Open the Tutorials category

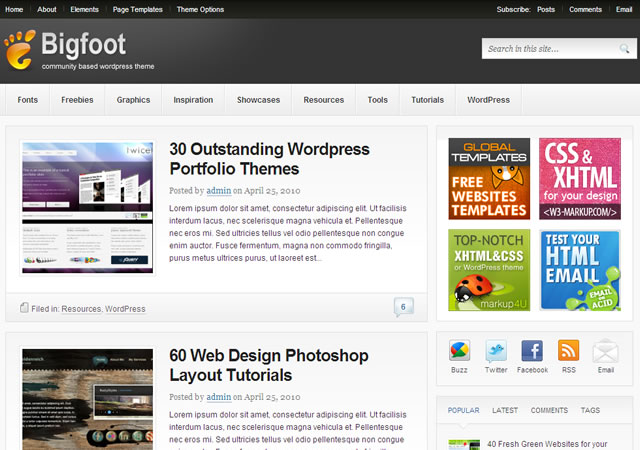pyautogui.click(x=427, y=100)
